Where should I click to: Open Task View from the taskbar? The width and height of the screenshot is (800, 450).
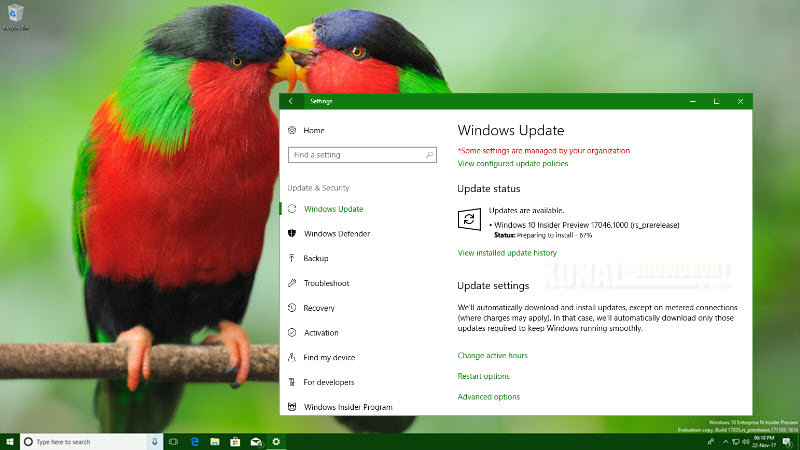pyautogui.click(x=173, y=442)
